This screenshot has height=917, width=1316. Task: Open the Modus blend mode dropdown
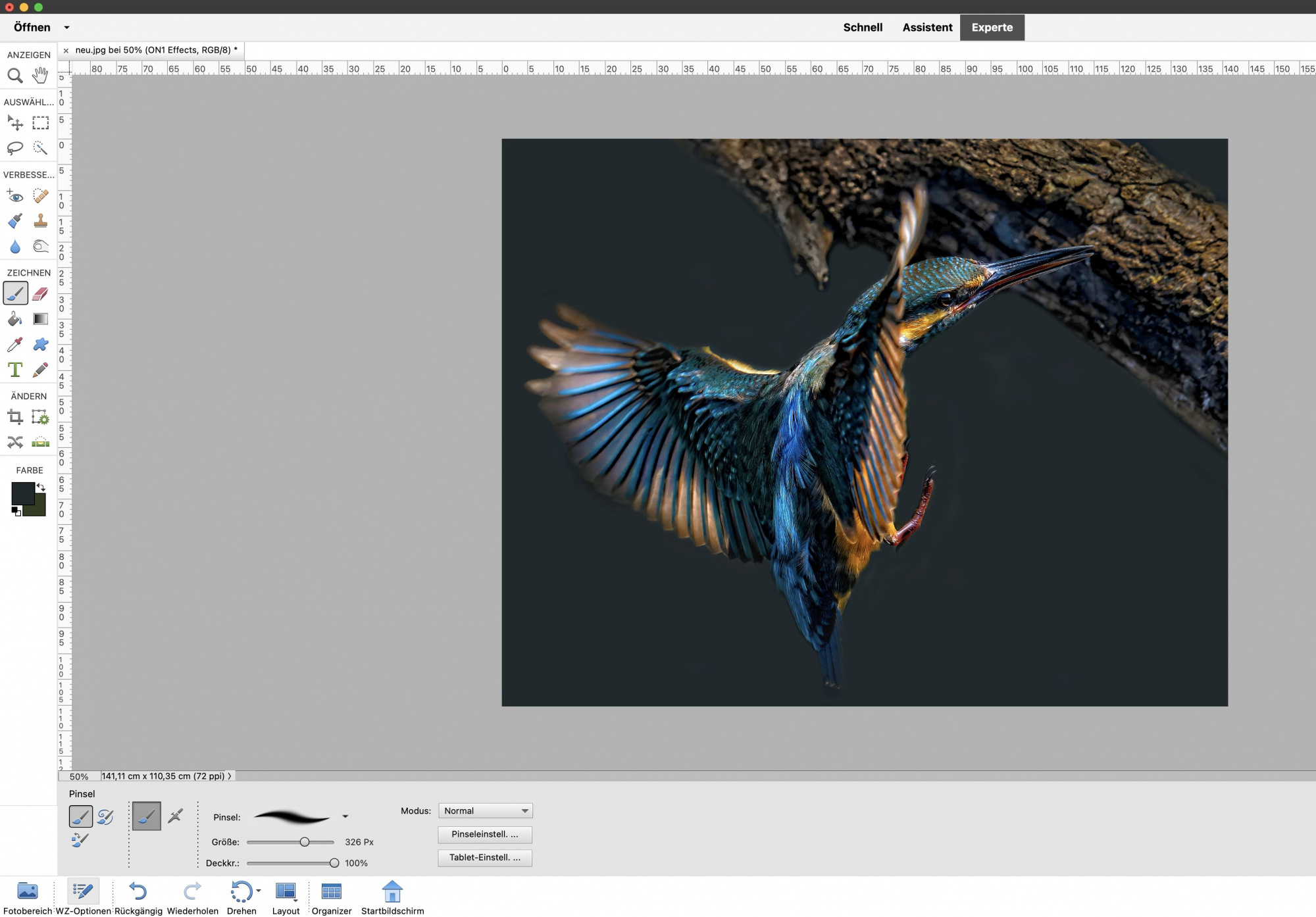(485, 811)
